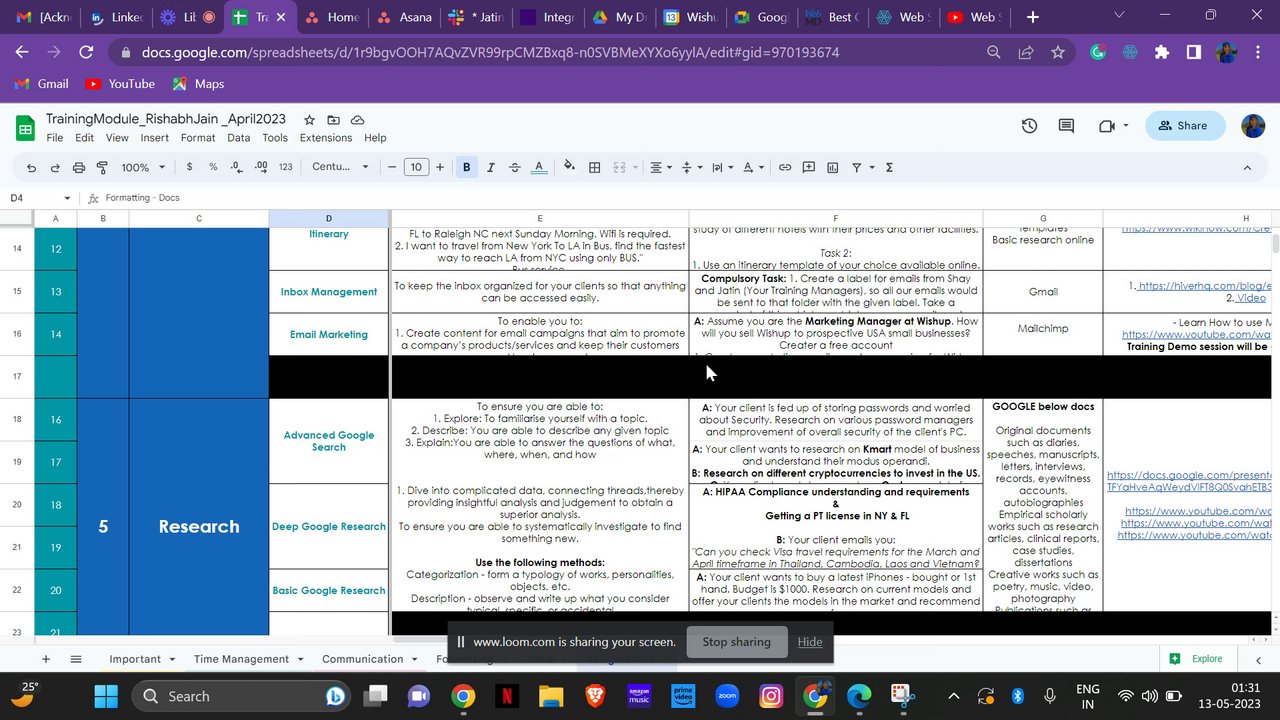Hide the Loom screen sharing bar
The image size is (1280, 720).
tap(810, 642)
